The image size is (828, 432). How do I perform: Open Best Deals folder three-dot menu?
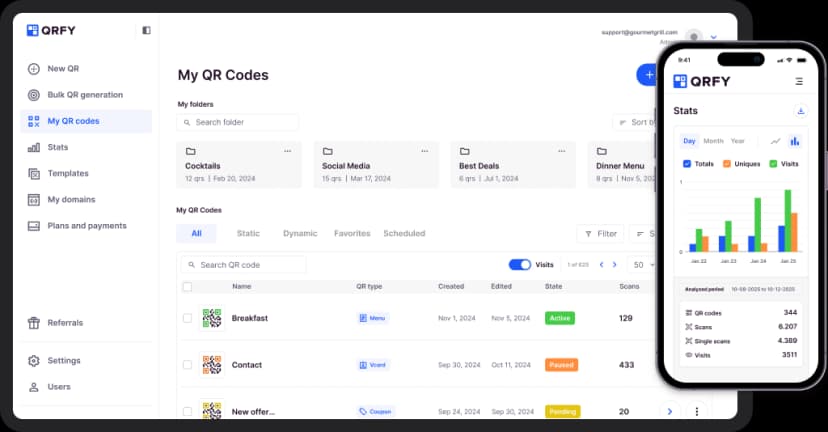click(x=561, y=151)
